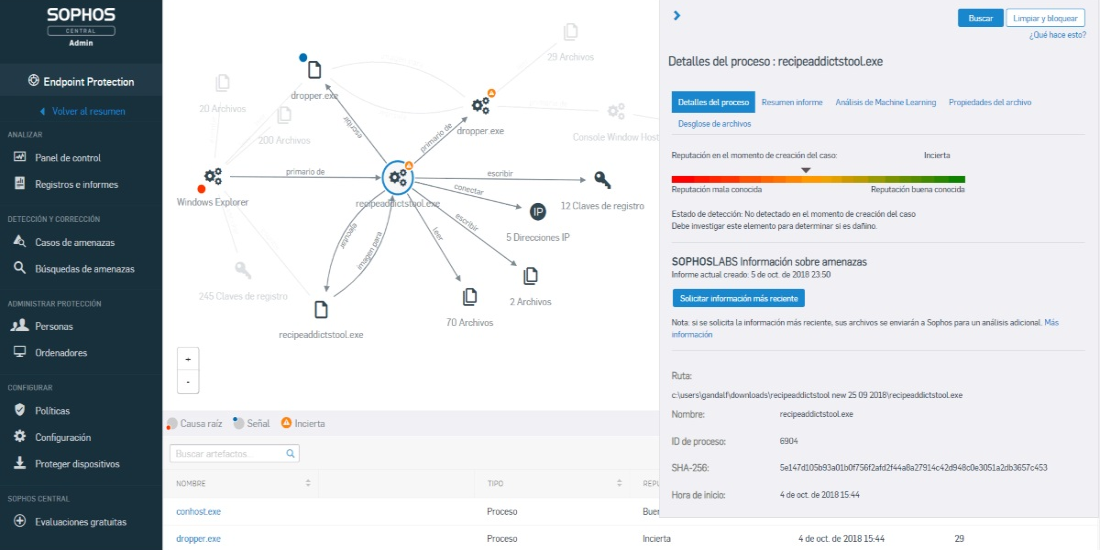Open the Configuración gear icon
This screenshot has height=550, width=1100.
tap(20, 437)
